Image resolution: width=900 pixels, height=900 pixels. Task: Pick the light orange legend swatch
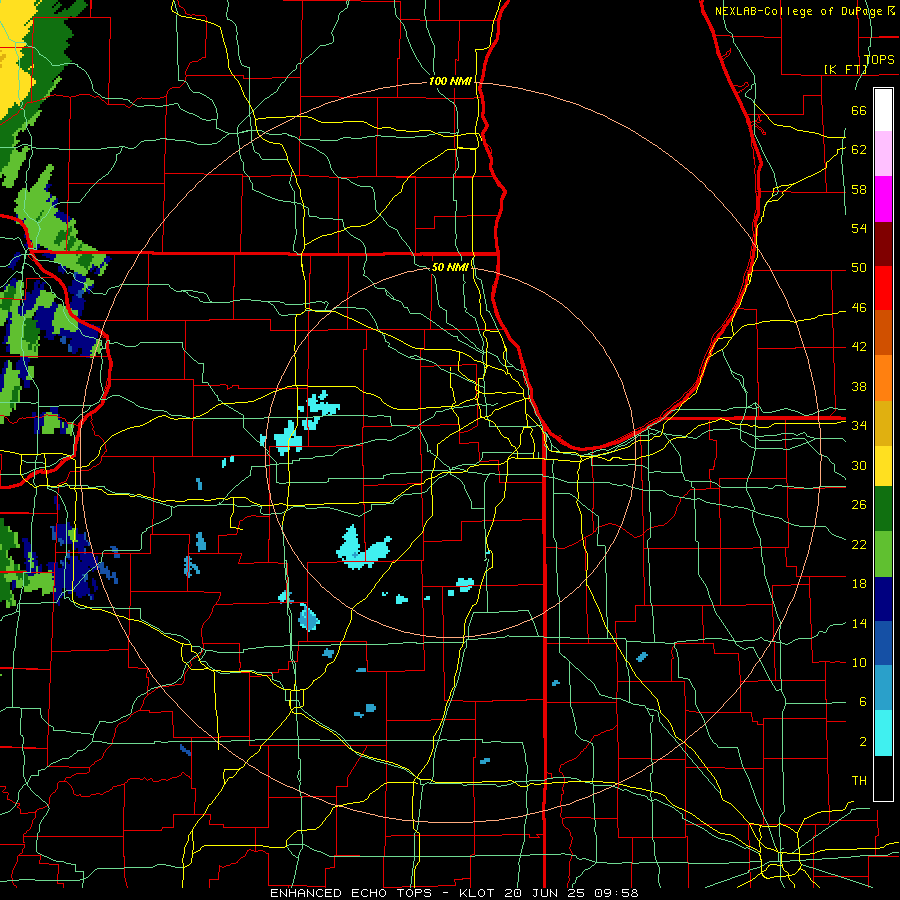pyautogui.click(x=883, y=378)
